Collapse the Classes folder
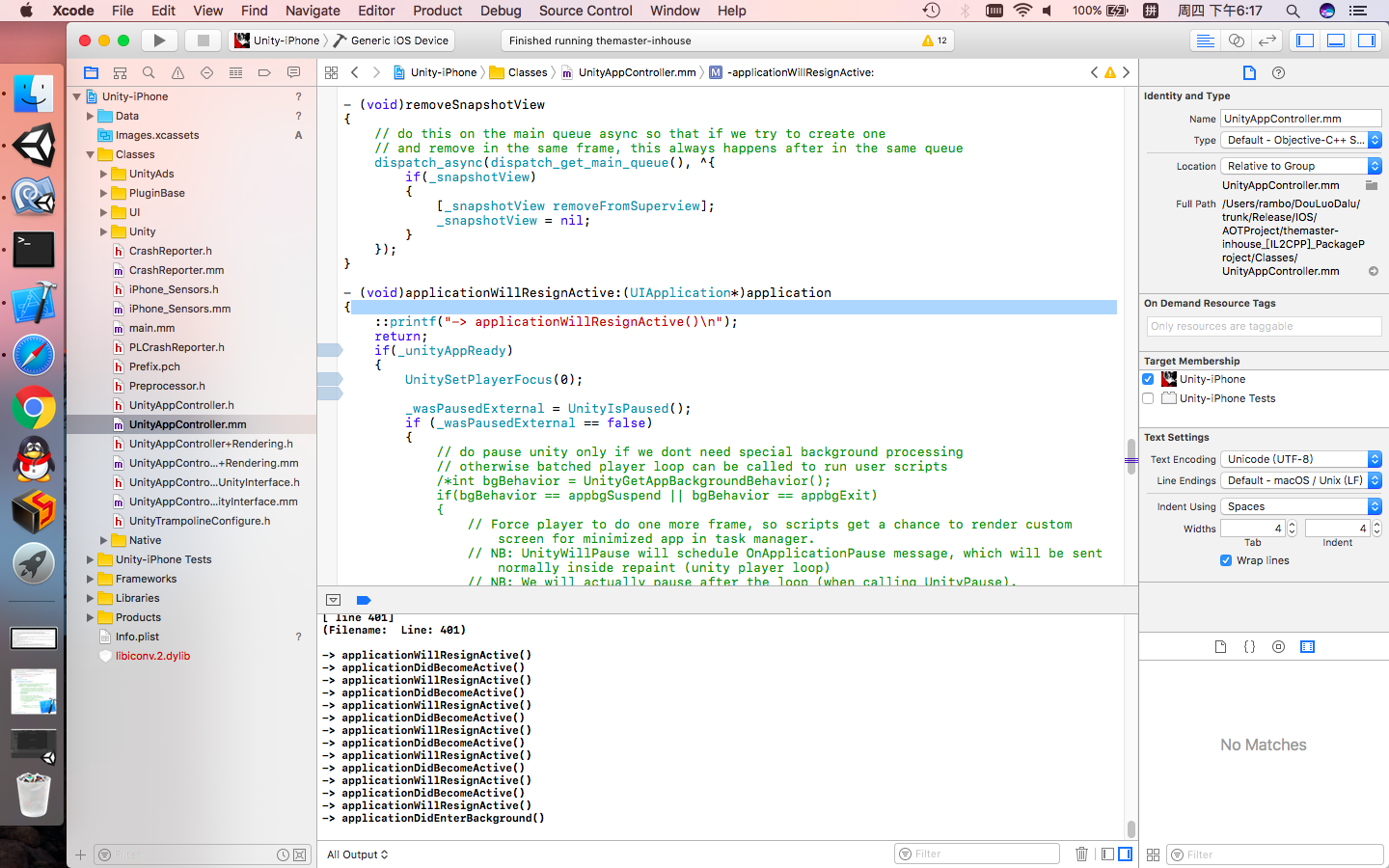Image resolution: width=1389 pixels, height=868 pixels. click(91, 154)
